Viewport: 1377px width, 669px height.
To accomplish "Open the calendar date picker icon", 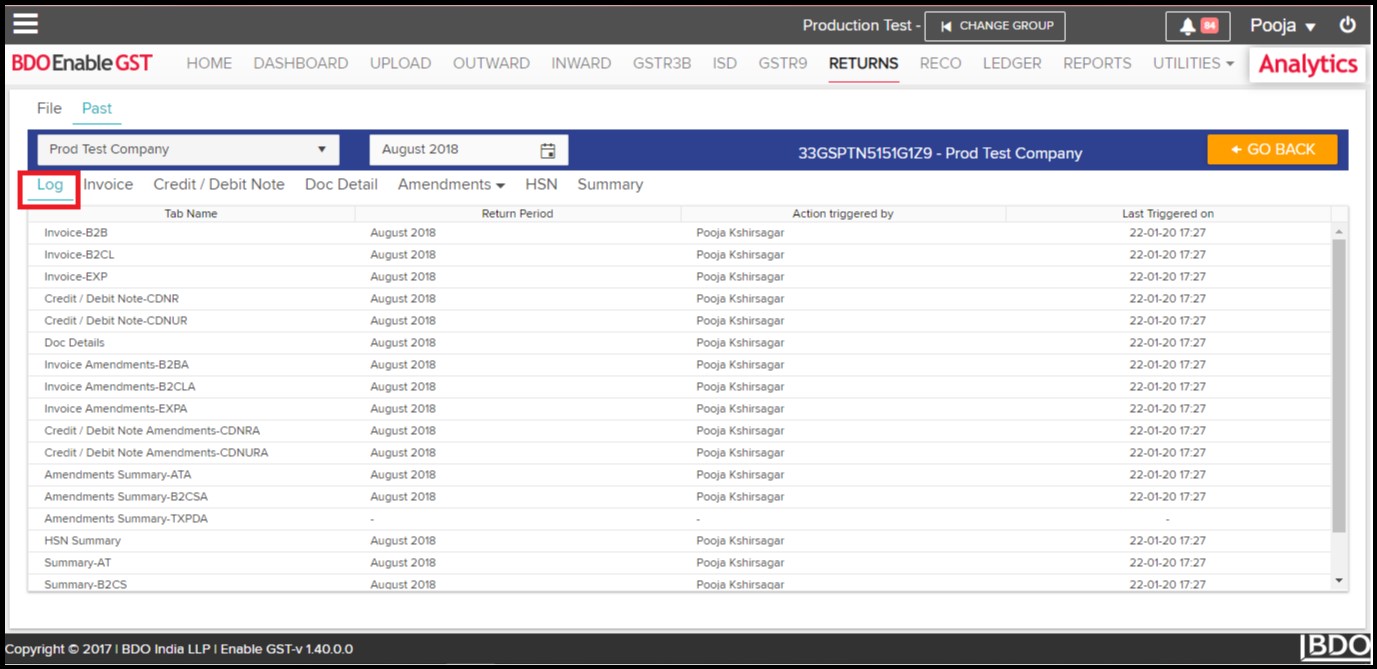I will (x=548, y=150).
